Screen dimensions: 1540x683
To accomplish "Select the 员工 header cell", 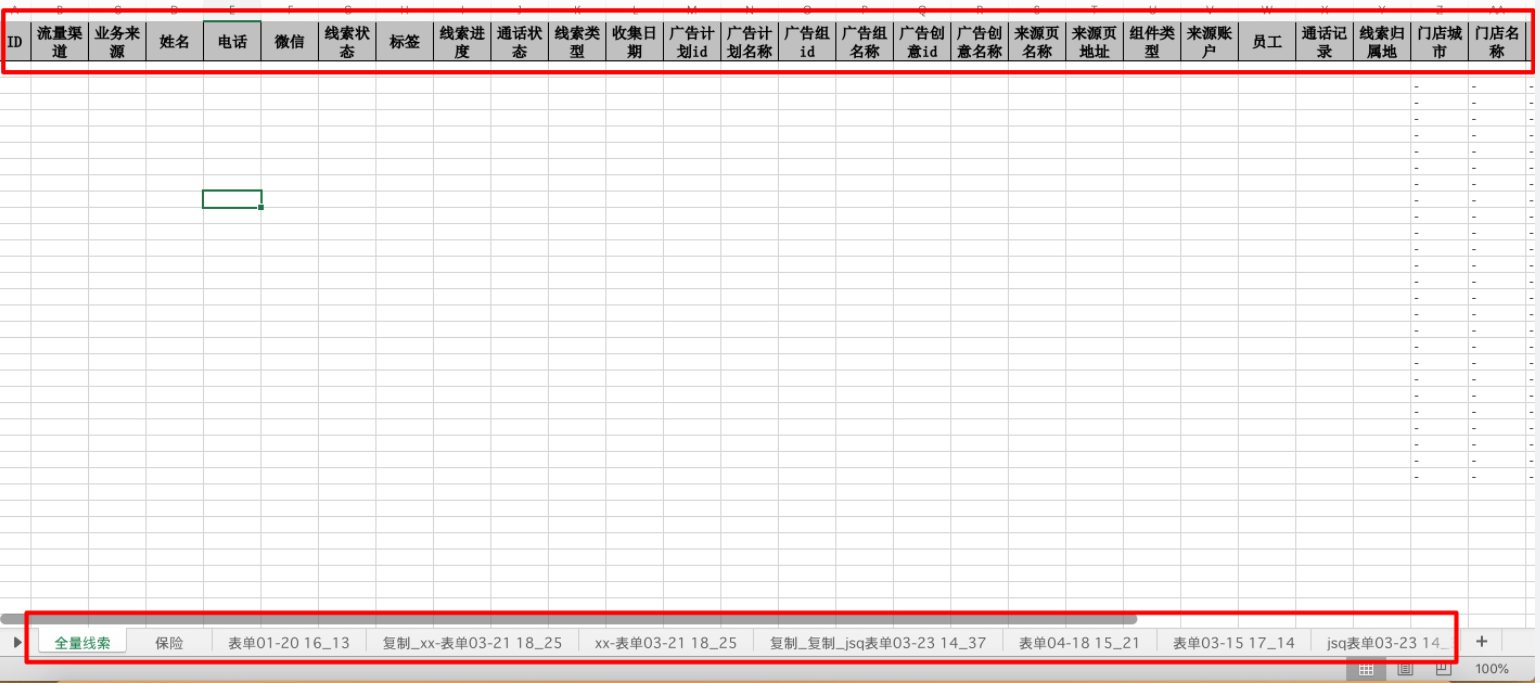I will [1266, 42].
